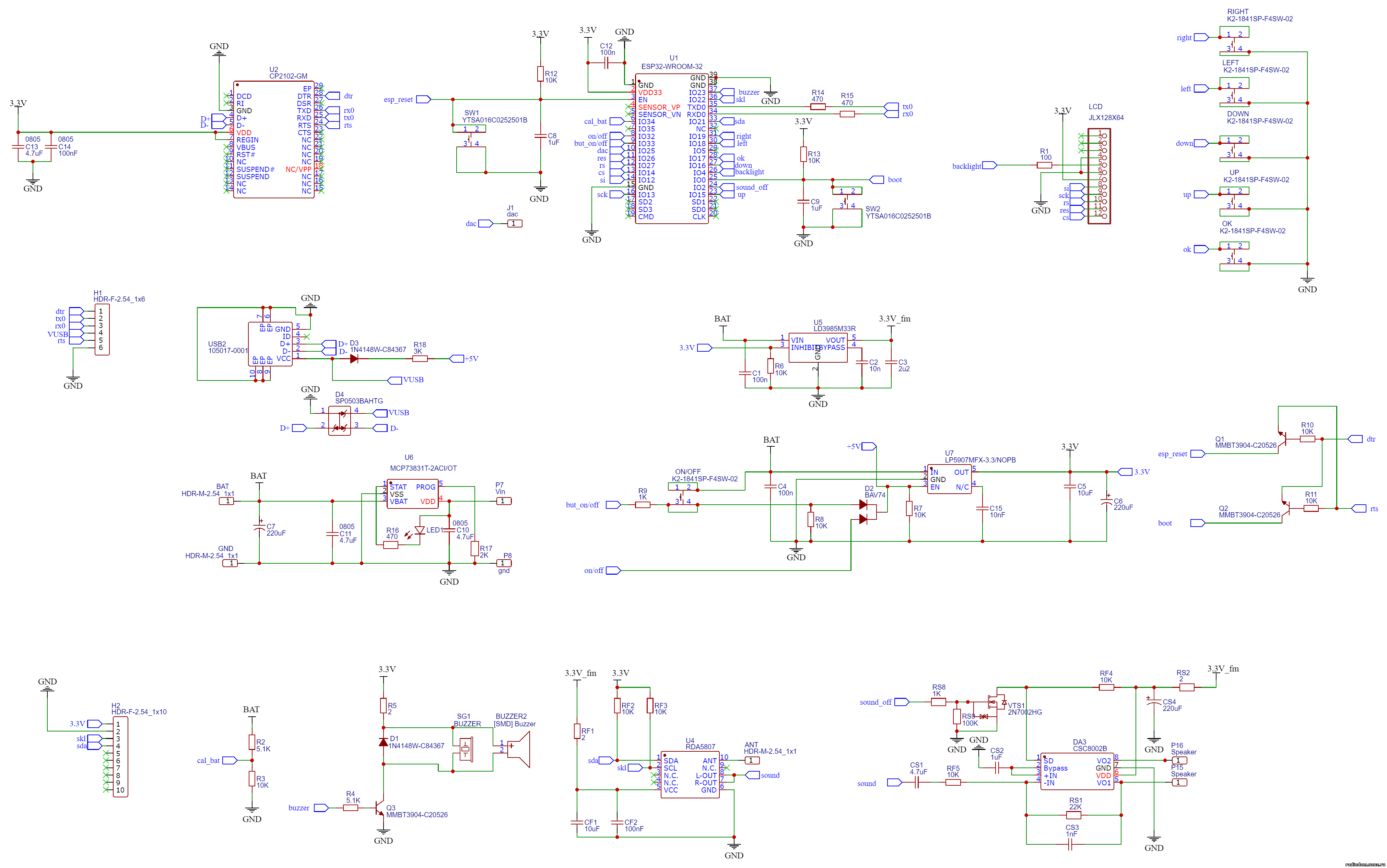This screenshot has height=868, width=1387.
Task: Select resistor RS1 22K feedback symbol
Action: click(1074, 815)
